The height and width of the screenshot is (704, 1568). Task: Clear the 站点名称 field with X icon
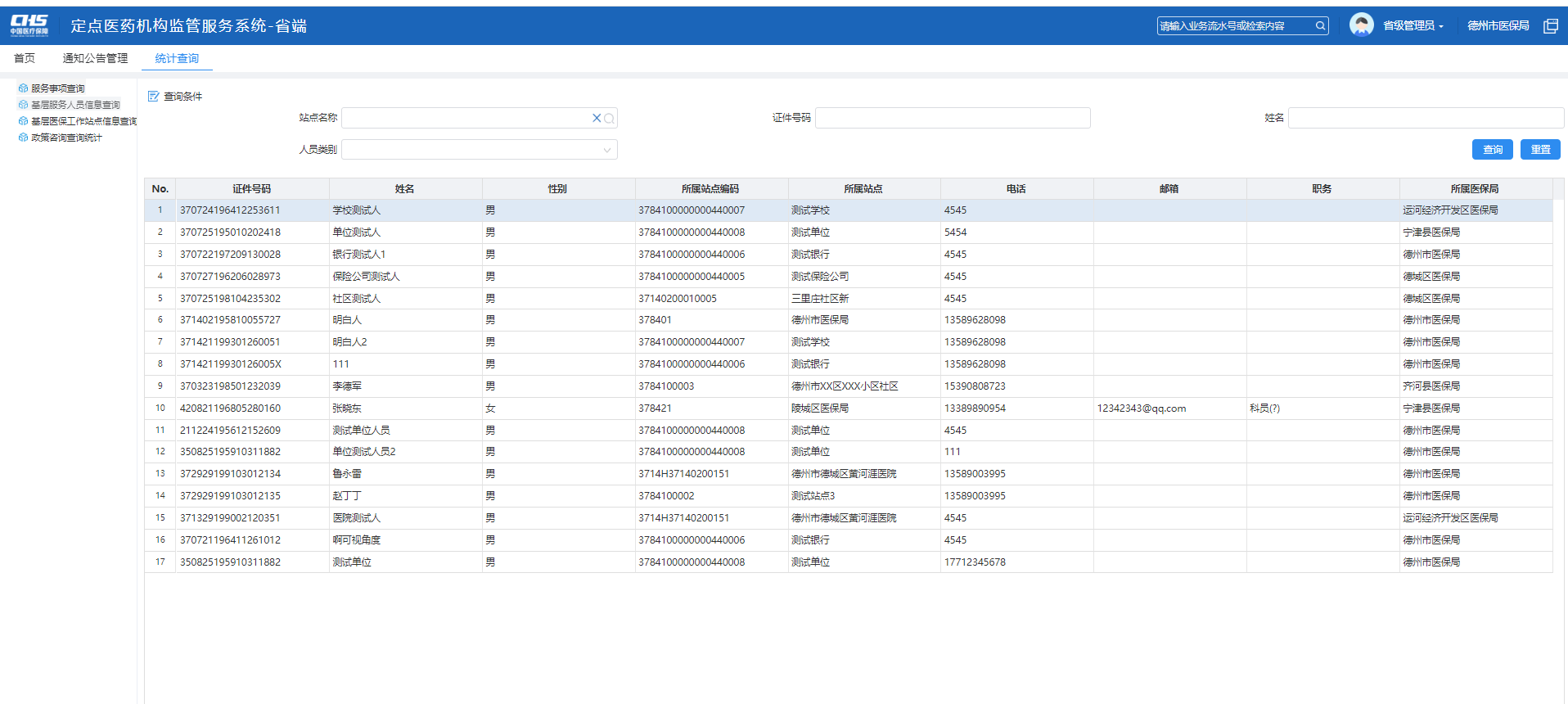pos(597,119)
